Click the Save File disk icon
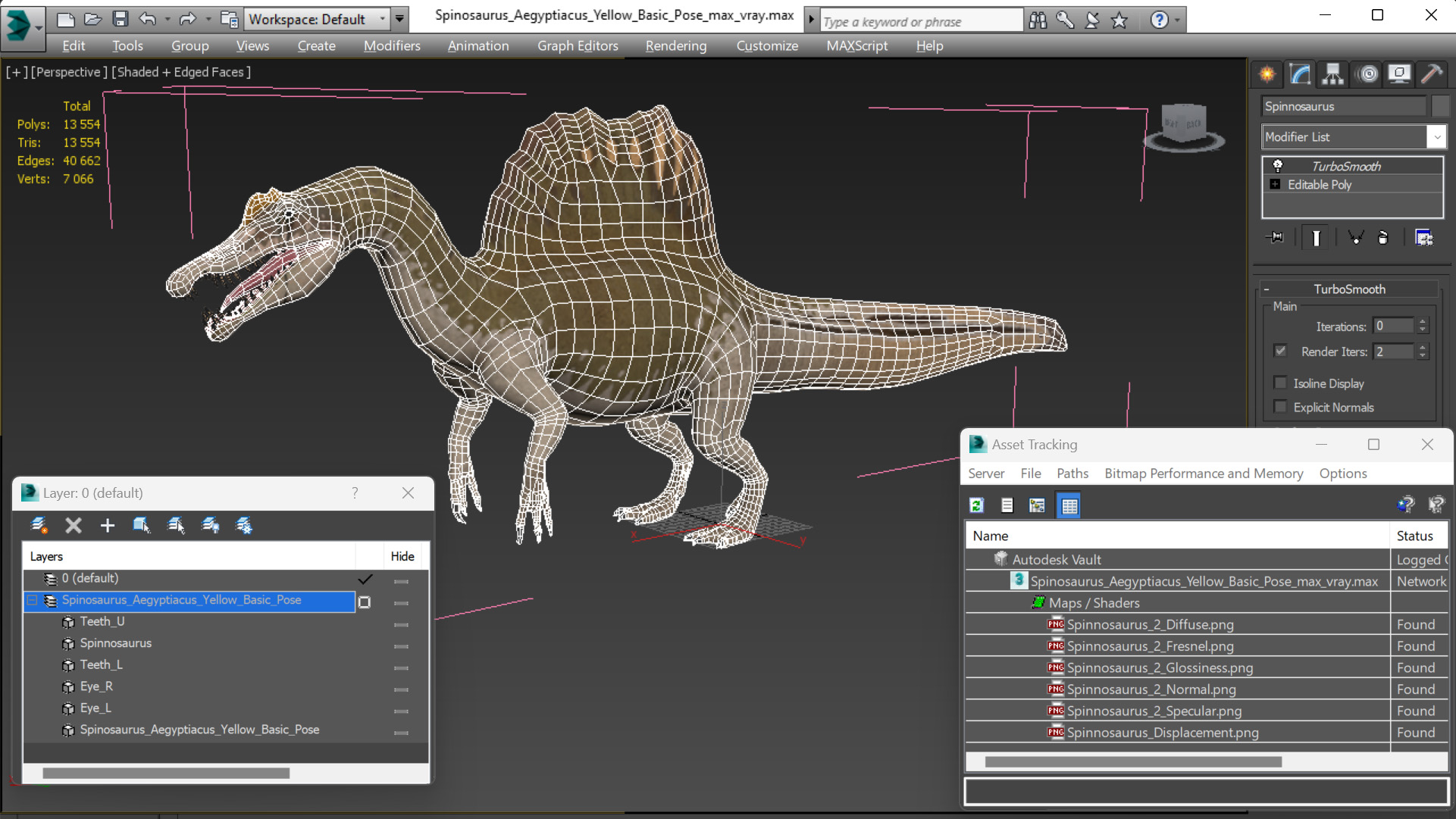This screenshot has width=1456, height=819. (120, 19)
